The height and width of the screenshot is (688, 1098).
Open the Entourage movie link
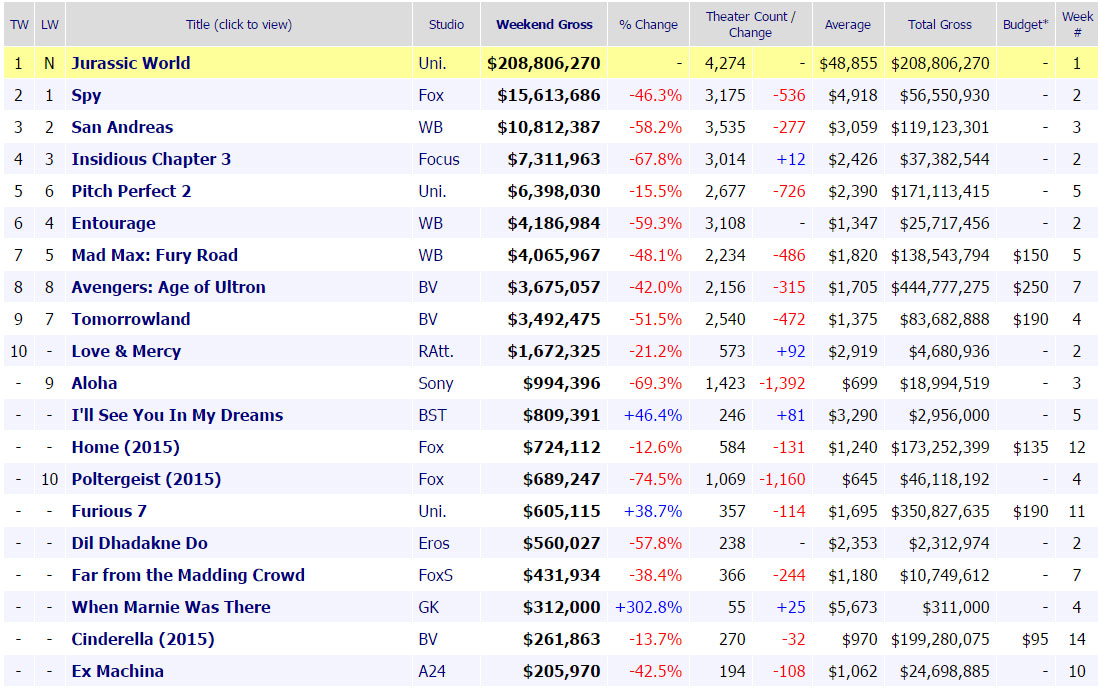(x=113, y=223)
